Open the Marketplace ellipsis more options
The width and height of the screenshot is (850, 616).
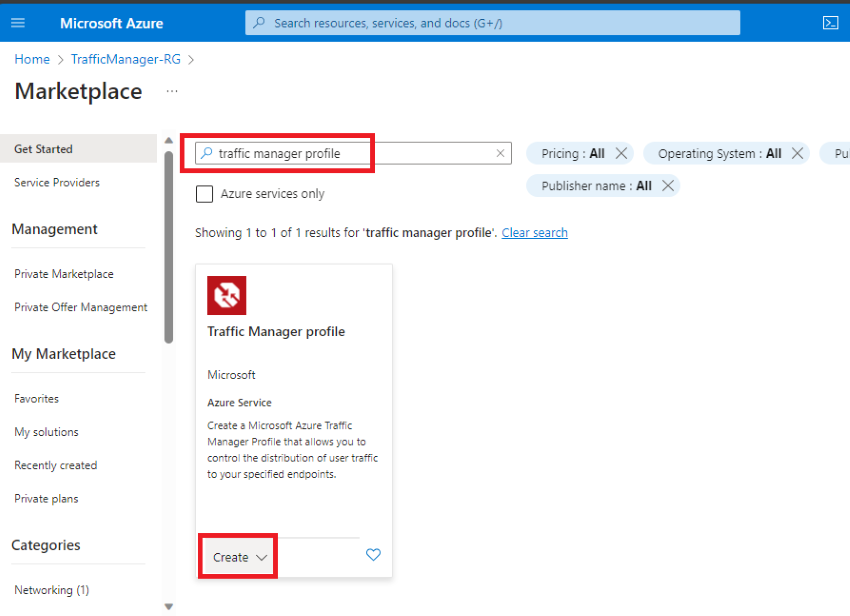[172, 91]
